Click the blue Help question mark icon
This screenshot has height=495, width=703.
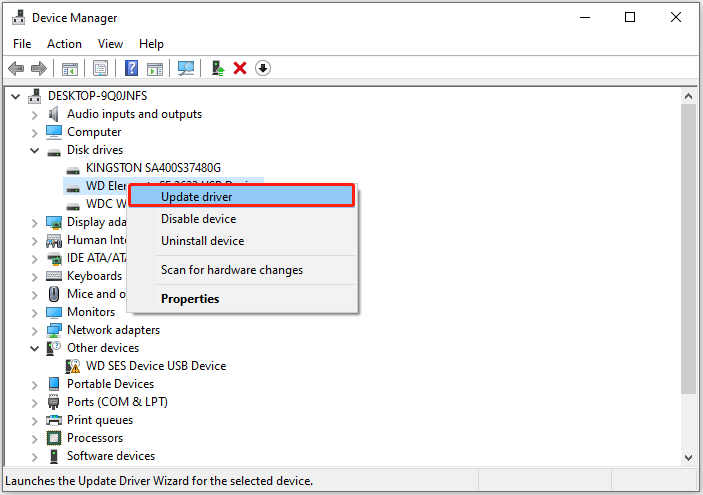pos(131,69)
